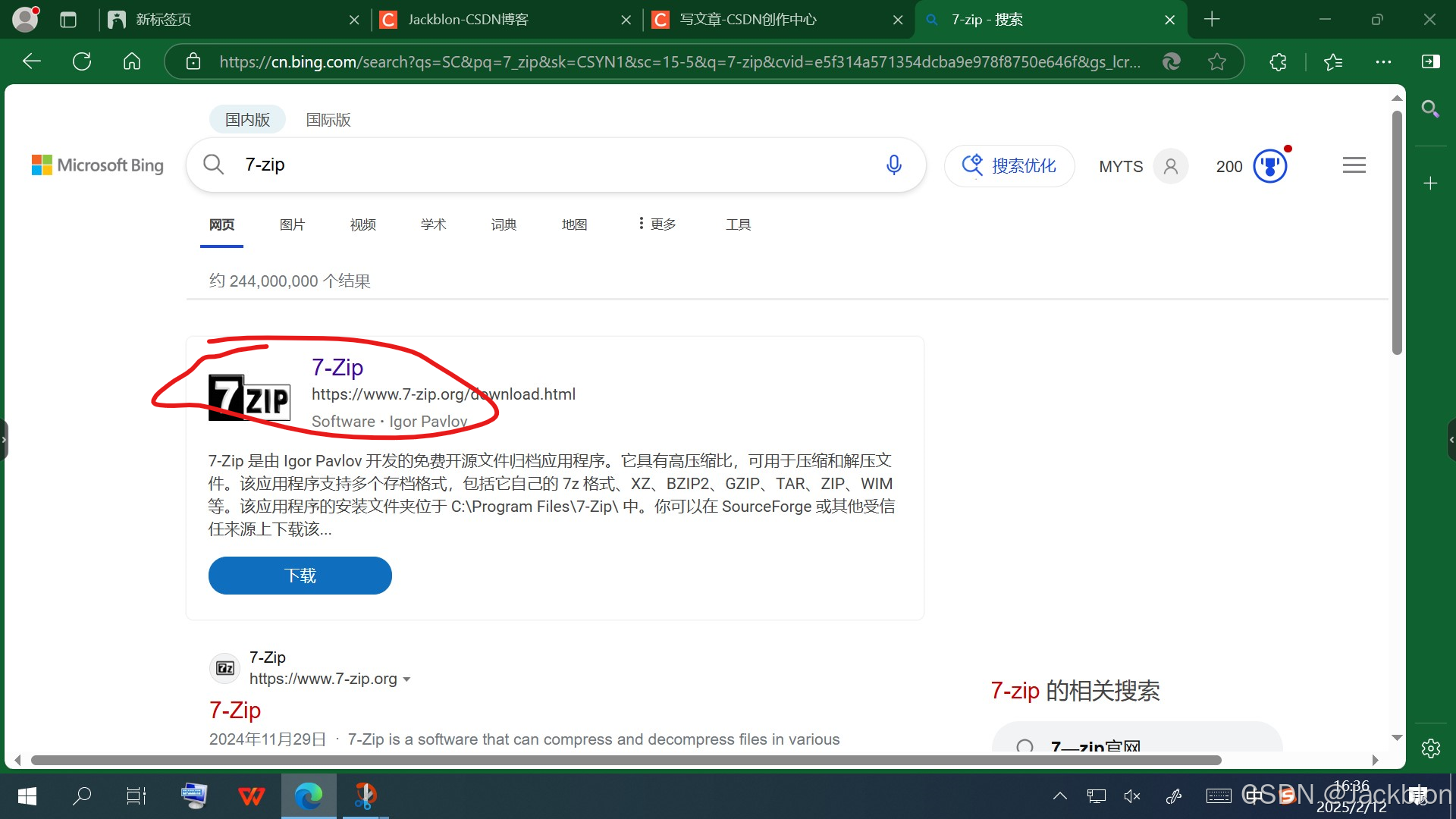This screenshot has width=1456, height=819.
Task: Expand the 更多 search categories menu
Action: click(x=657, y=224)
